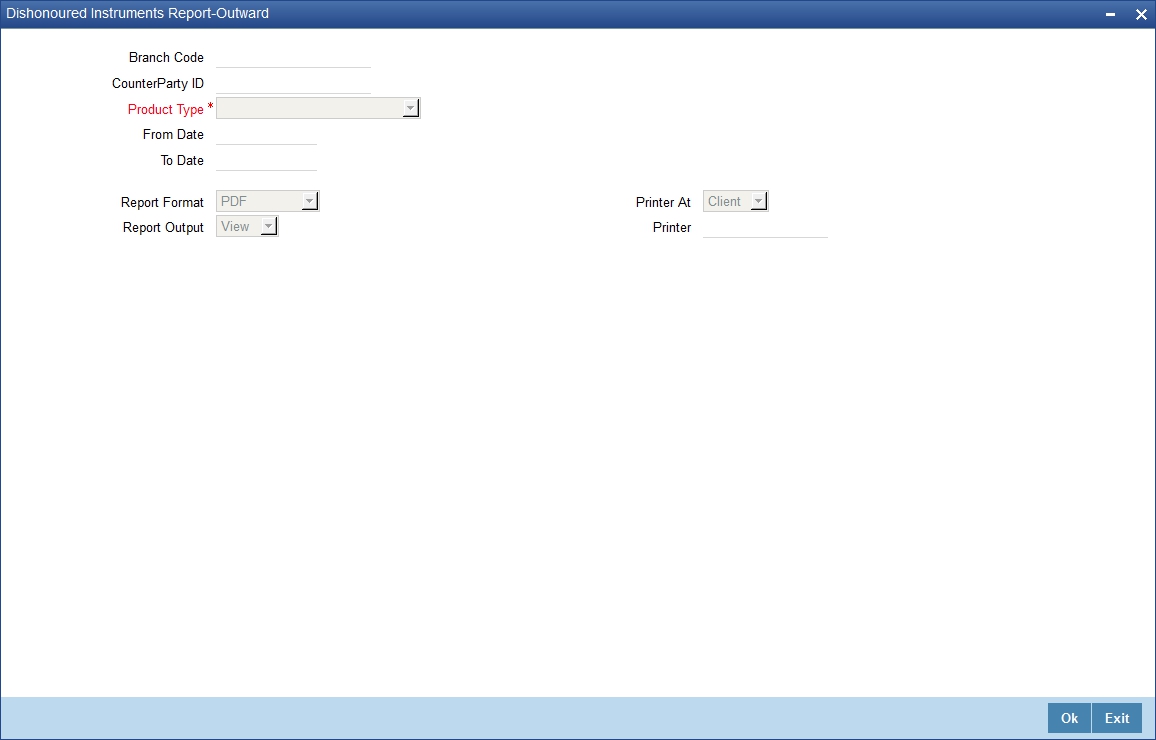Click the Branch Code input field

coord(293,57)
